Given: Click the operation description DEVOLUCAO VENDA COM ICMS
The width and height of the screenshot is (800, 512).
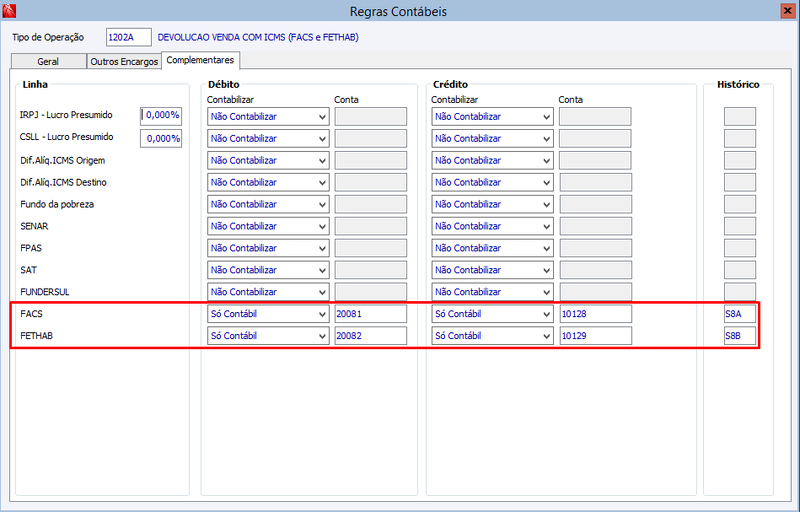Looking at the screenshot, I should click(x=258, y=37).
